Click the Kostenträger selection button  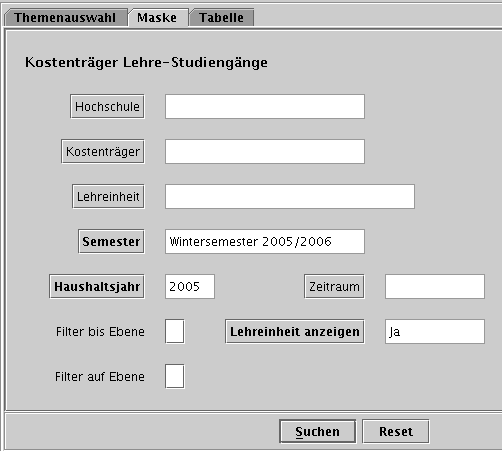click(x=103, y=151)
